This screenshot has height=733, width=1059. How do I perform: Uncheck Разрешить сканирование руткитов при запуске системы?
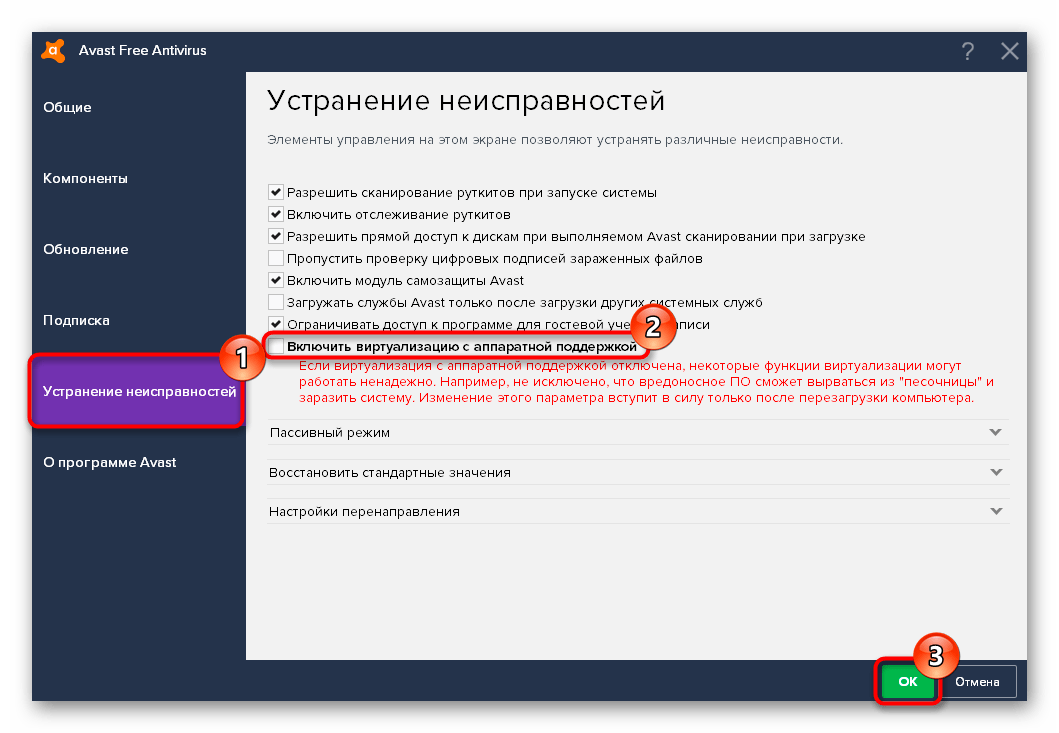[276, 192]
